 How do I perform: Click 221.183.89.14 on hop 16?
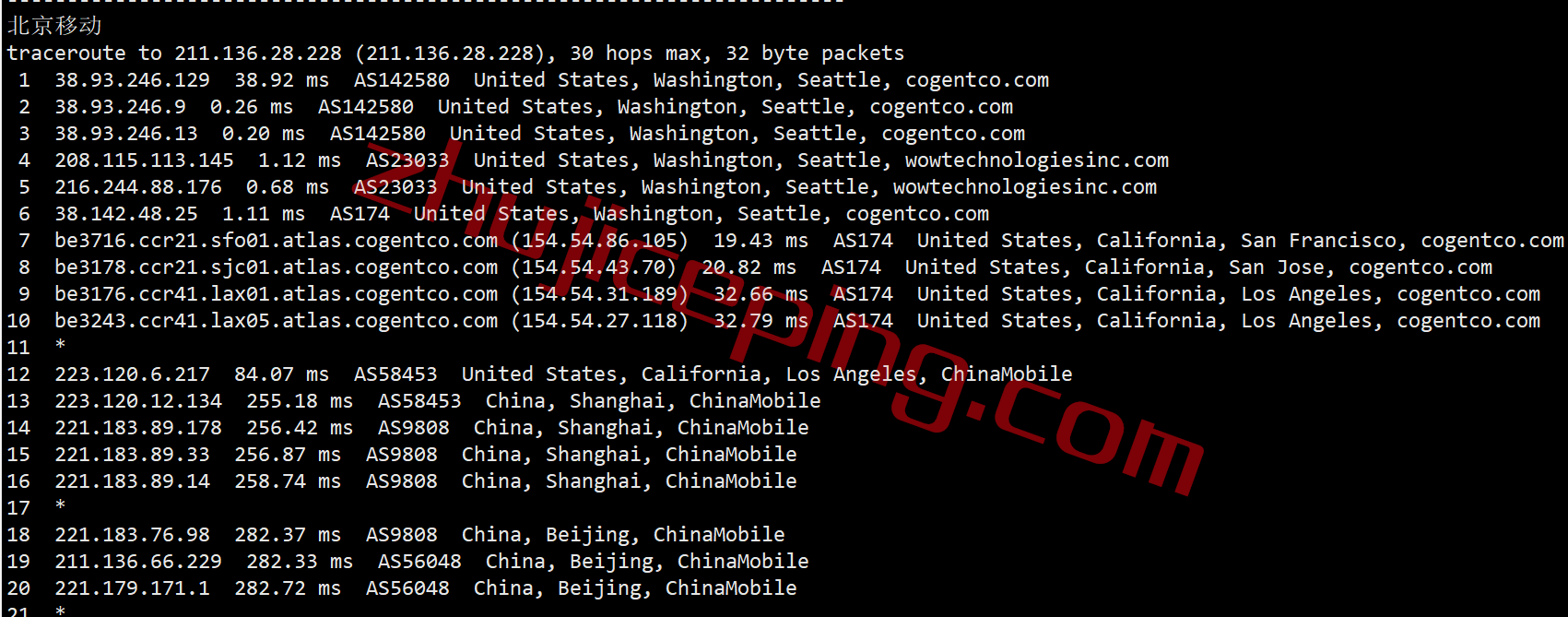(133, 481)
